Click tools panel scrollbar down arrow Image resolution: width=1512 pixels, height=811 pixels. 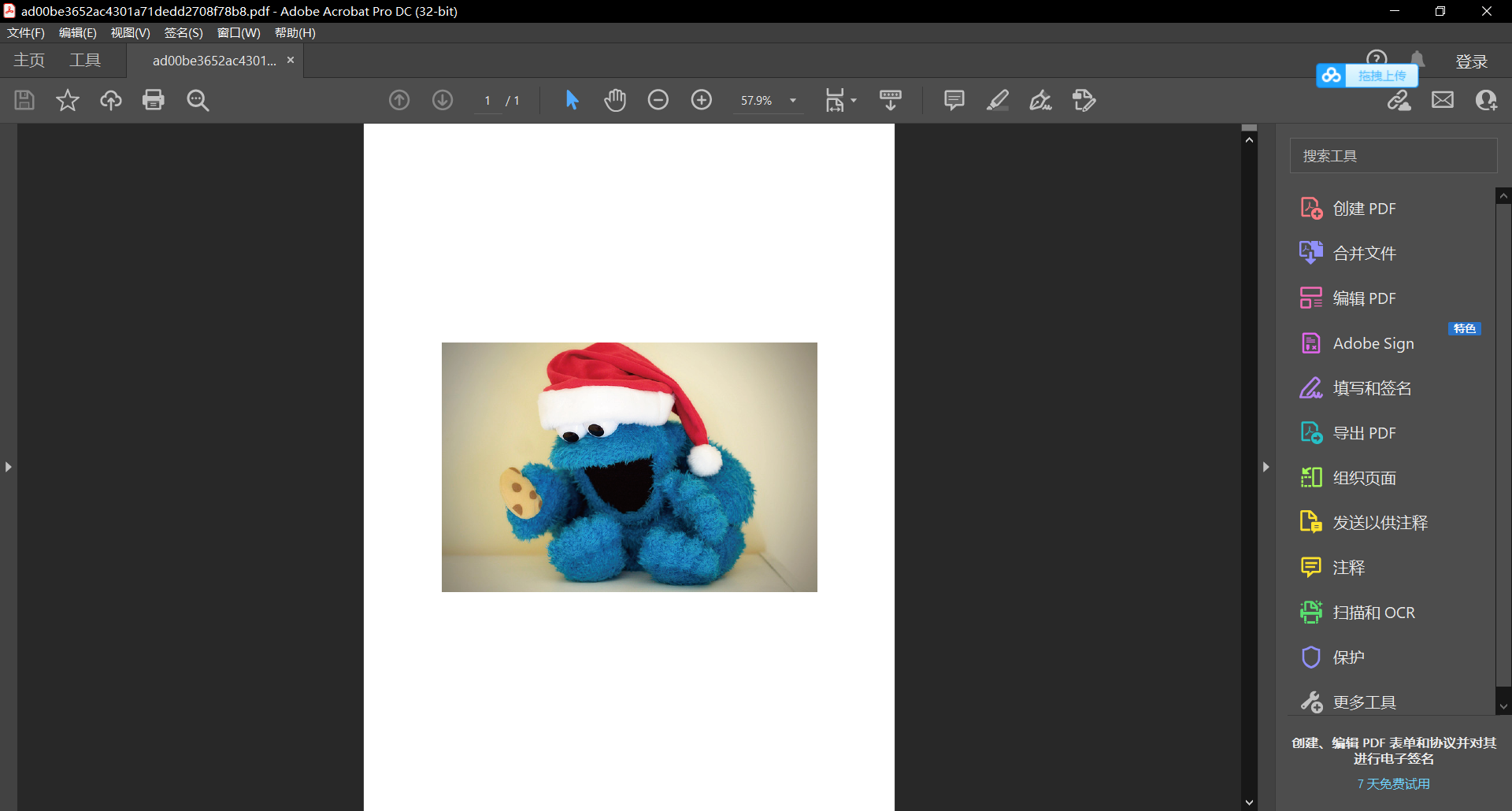point(1503,706)
